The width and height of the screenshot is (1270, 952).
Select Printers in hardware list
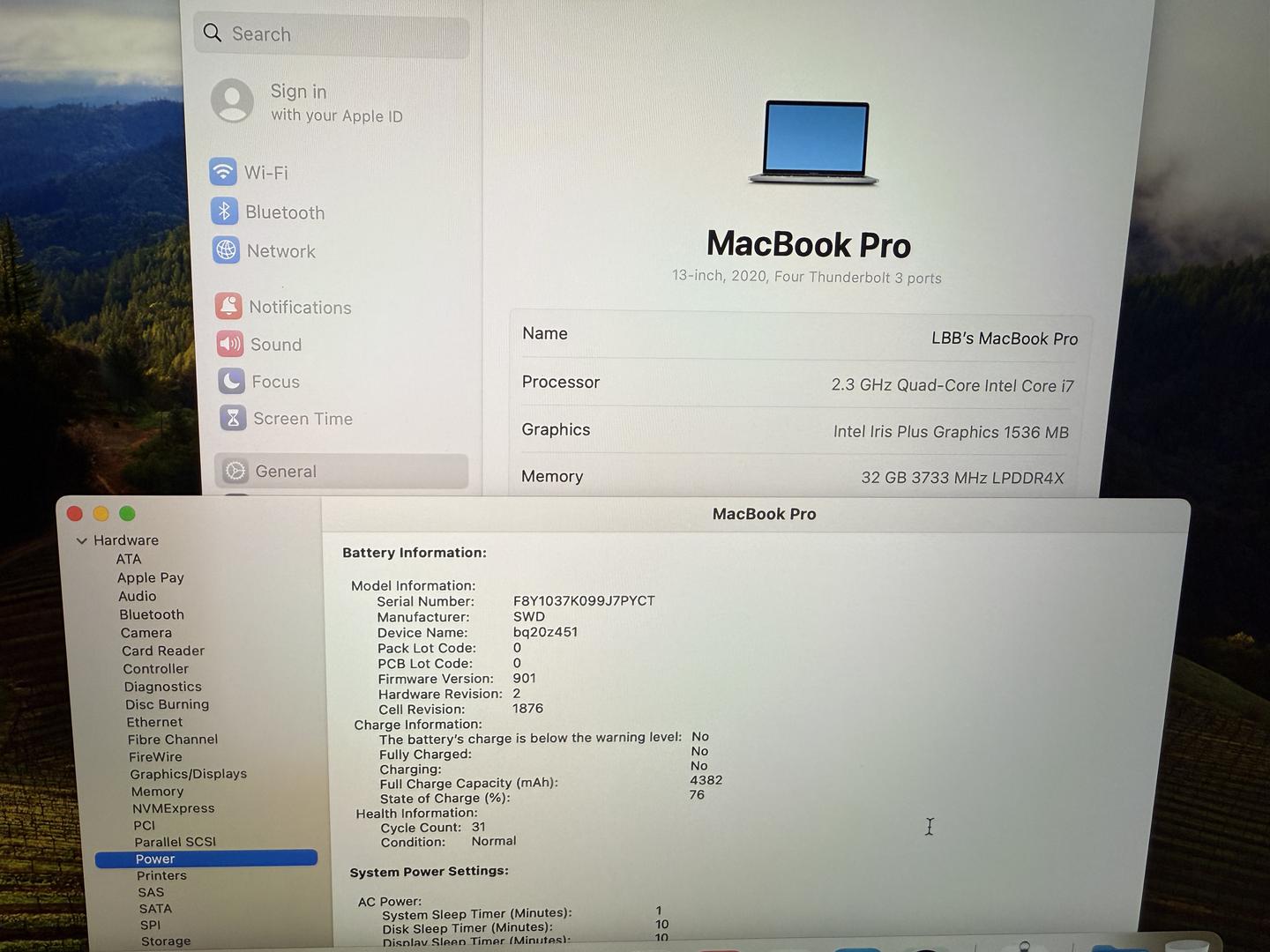pos(161,875)
